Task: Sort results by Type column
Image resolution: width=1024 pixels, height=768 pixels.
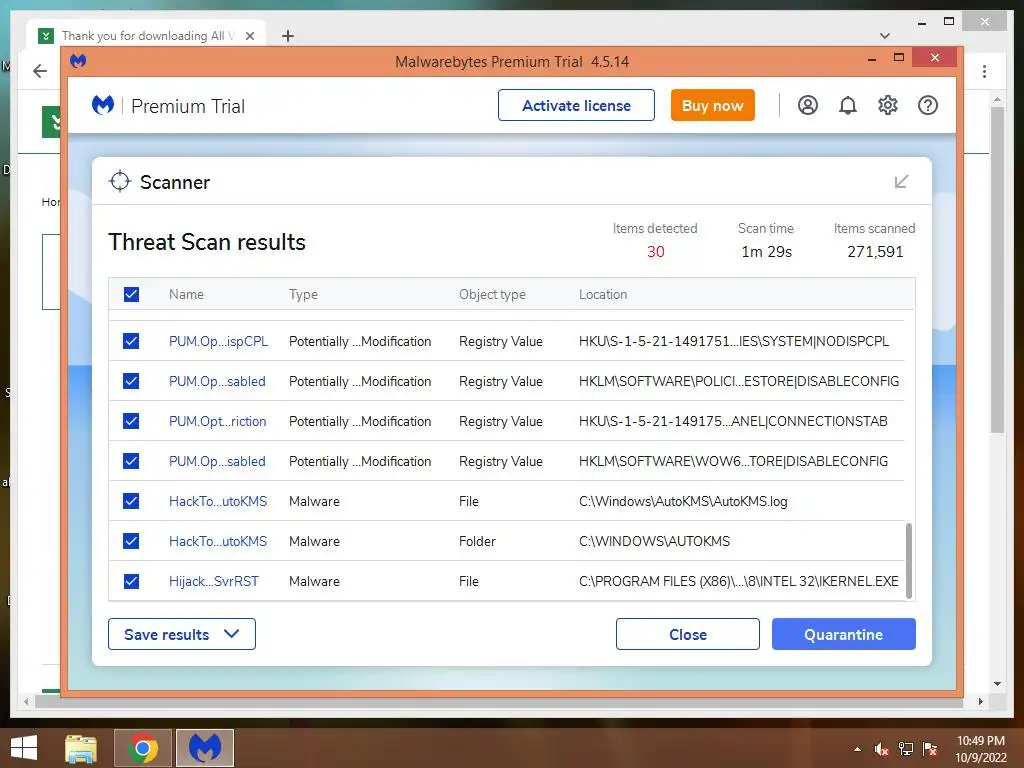Action: pos(303,295)
